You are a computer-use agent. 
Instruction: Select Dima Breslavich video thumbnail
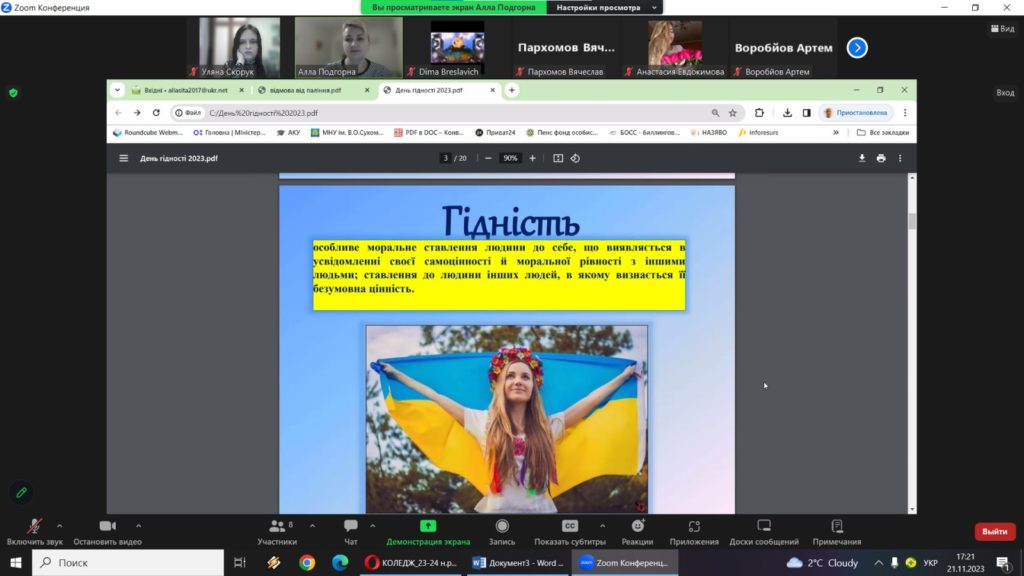tap(457, 47)
